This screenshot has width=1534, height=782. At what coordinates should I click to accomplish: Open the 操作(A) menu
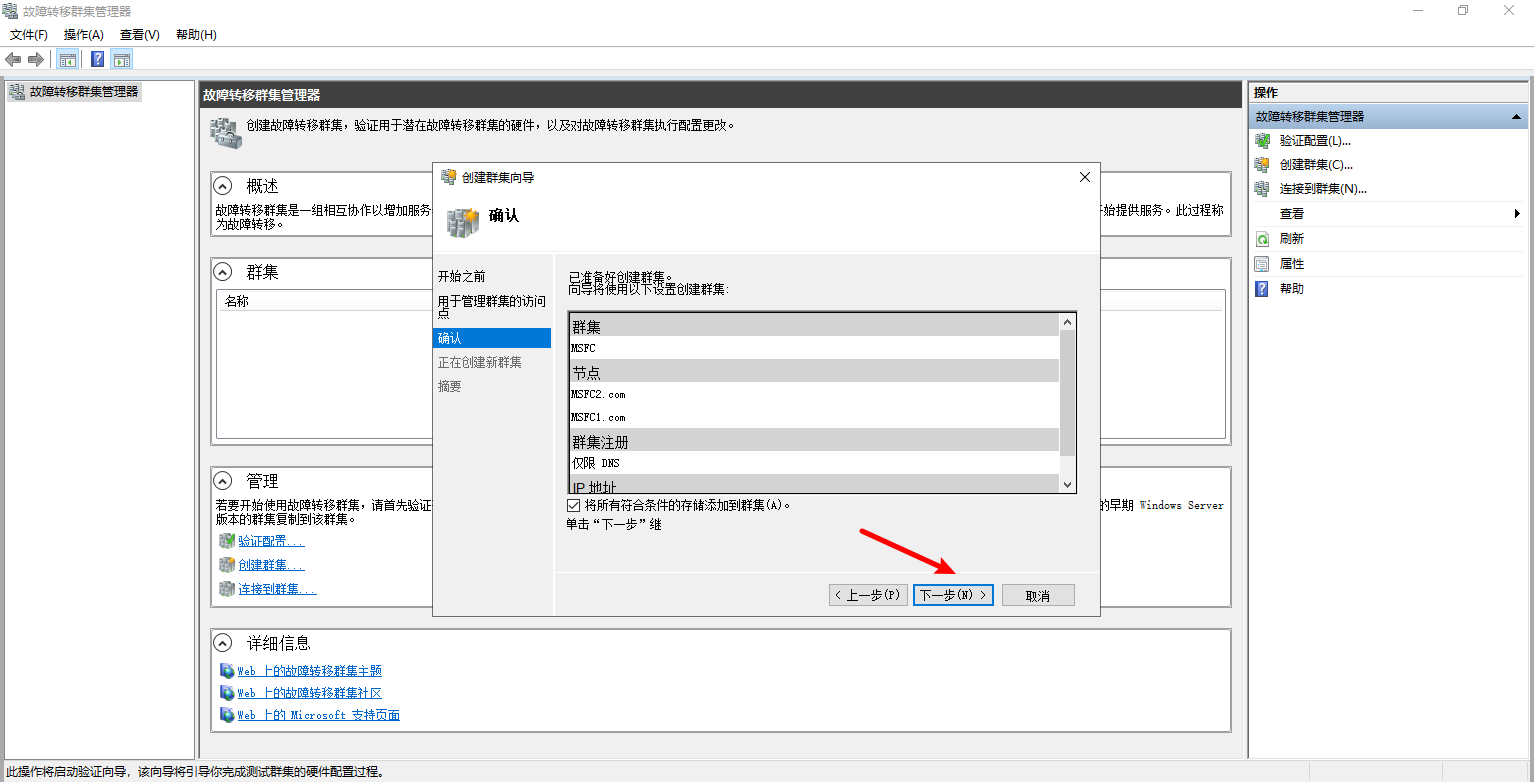[x=84, y=35]
